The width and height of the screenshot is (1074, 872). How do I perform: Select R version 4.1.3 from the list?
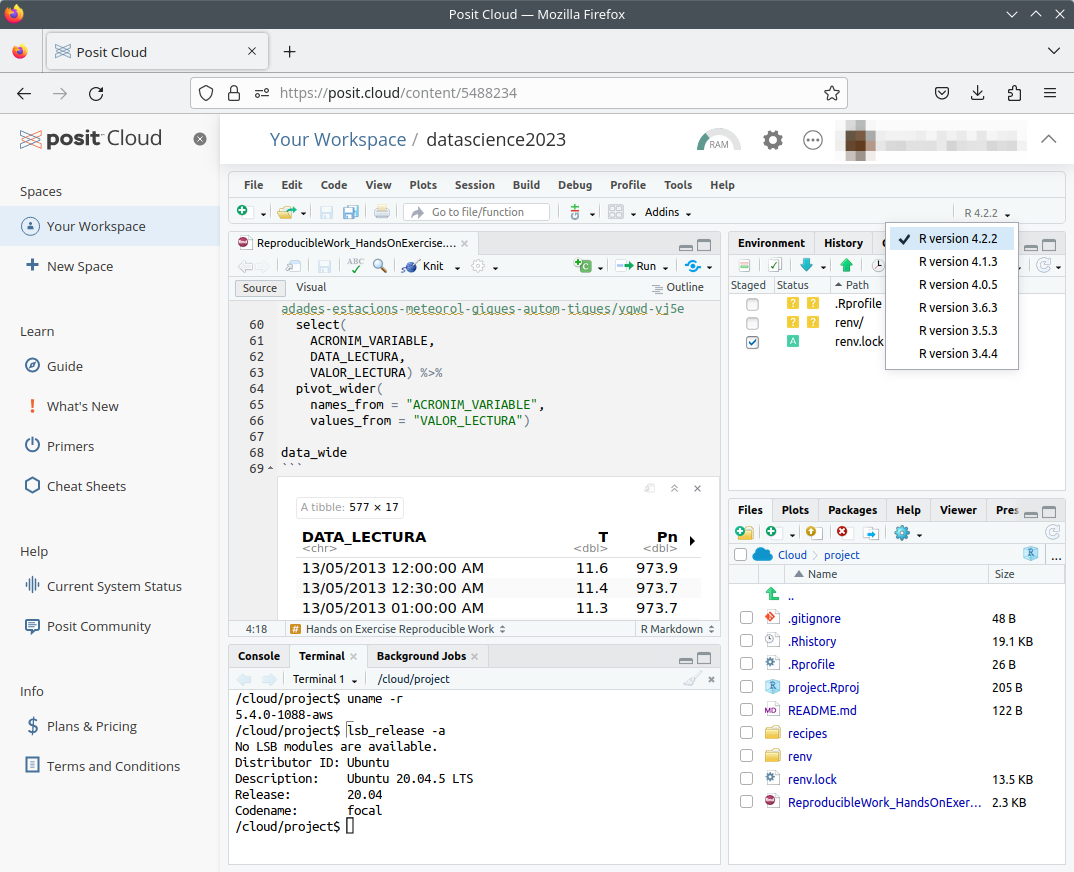click(958, 262)
